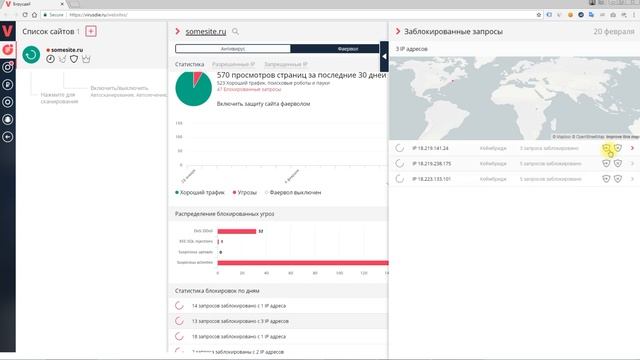Toggle the Хороший трафик legend item
The image size is (640, 360).
(200, 192)
